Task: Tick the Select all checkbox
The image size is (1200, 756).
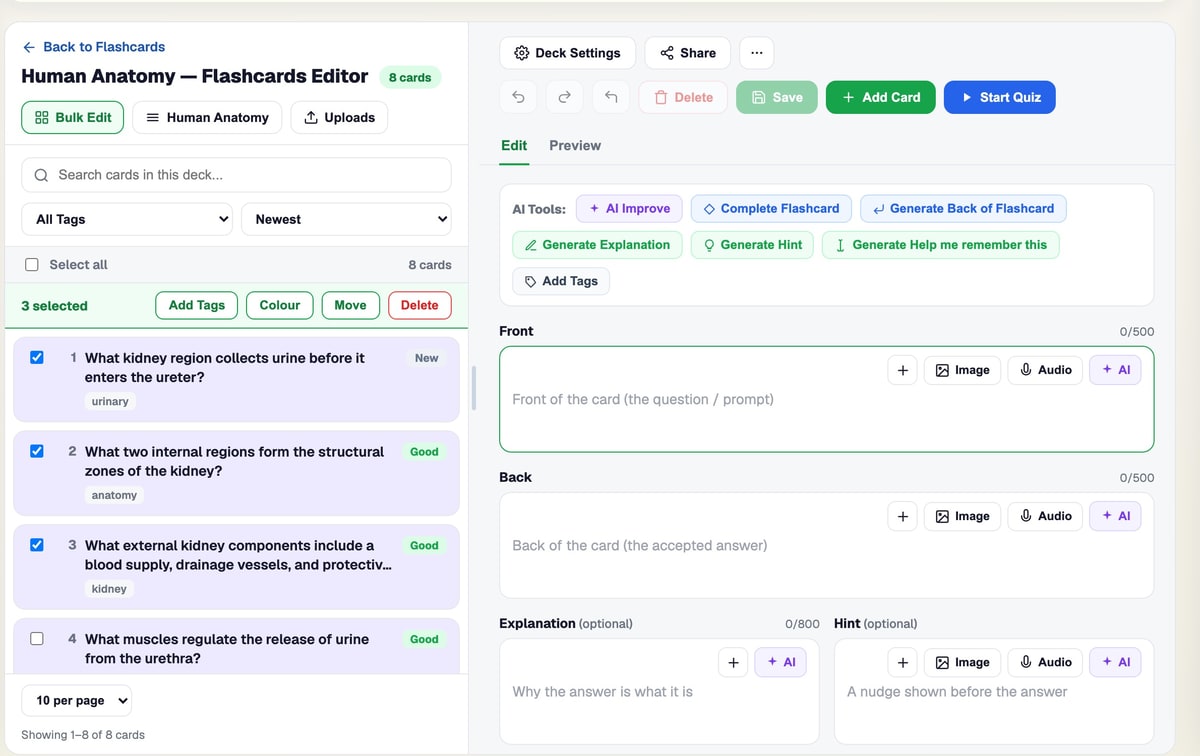Action: coord(32,265)
